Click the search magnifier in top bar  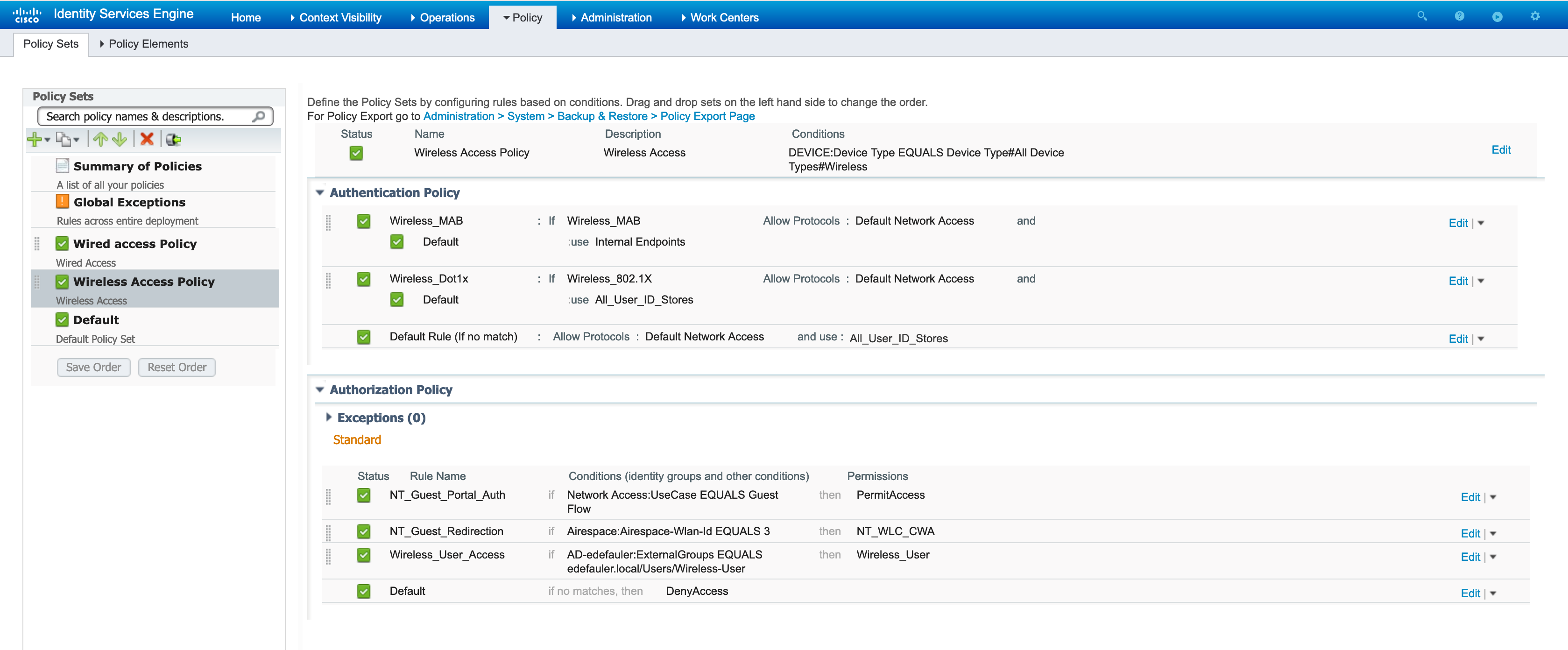(x=1422, y=16)
